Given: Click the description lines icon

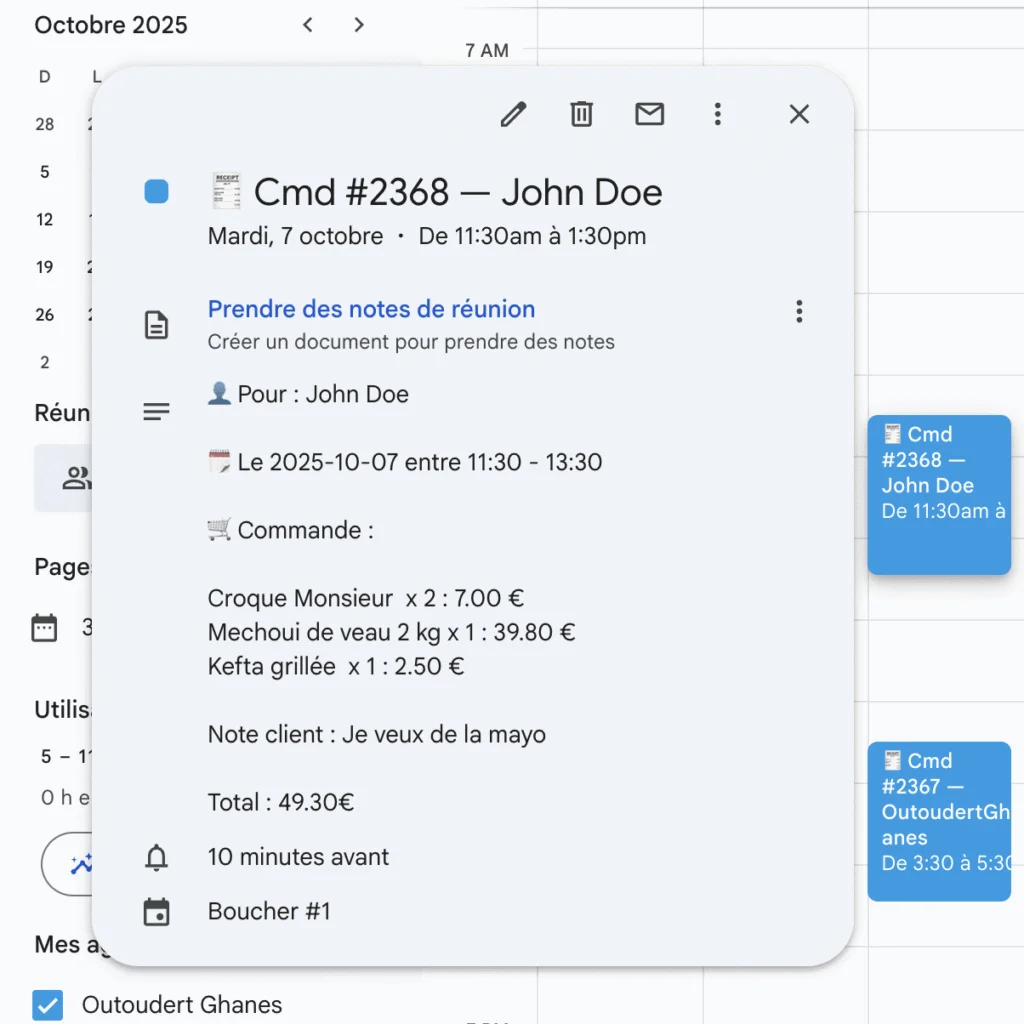Looking at the screenshot, I should (157, 411).
